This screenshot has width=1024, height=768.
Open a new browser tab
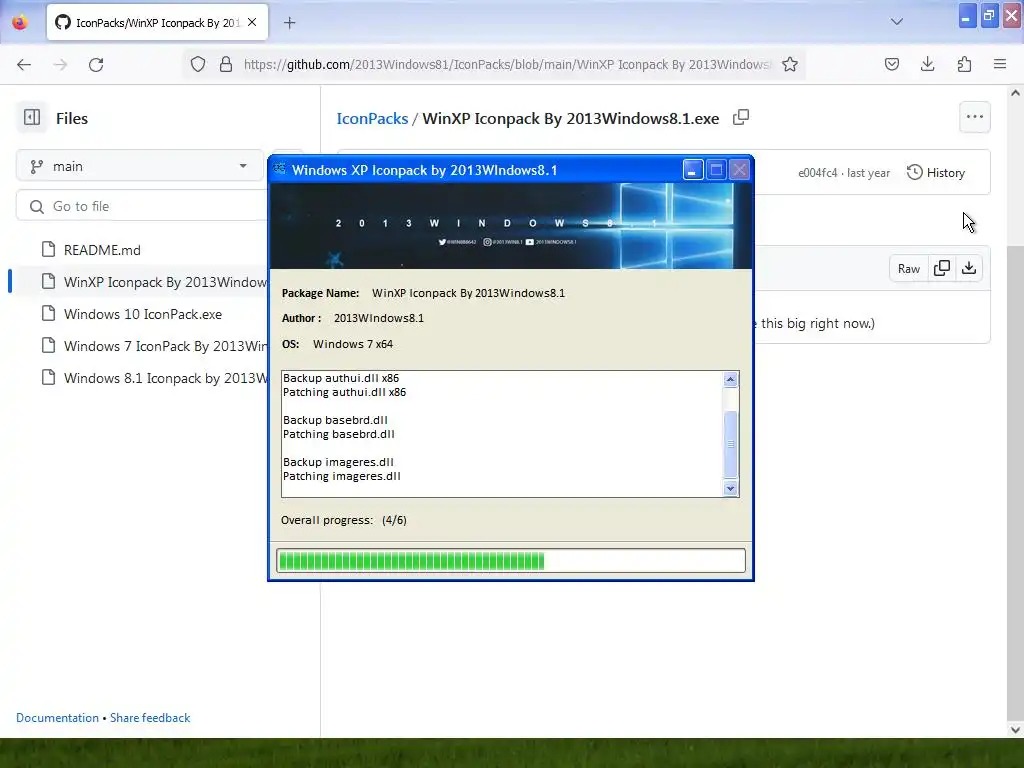289,23
